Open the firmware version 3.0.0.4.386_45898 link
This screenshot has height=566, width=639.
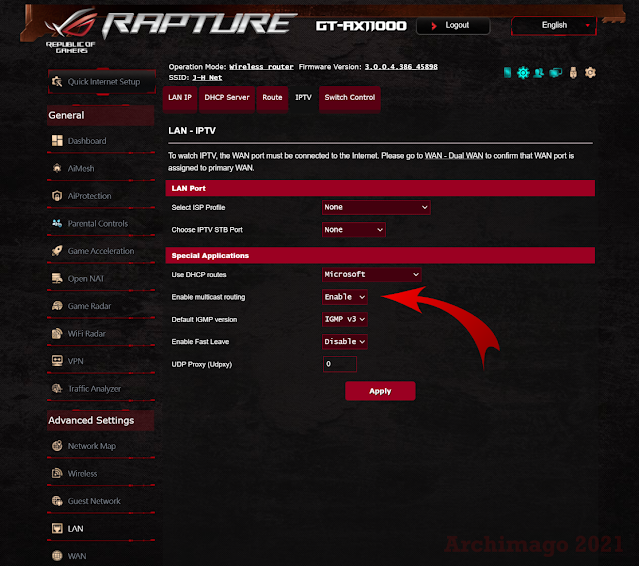(401, 67)
